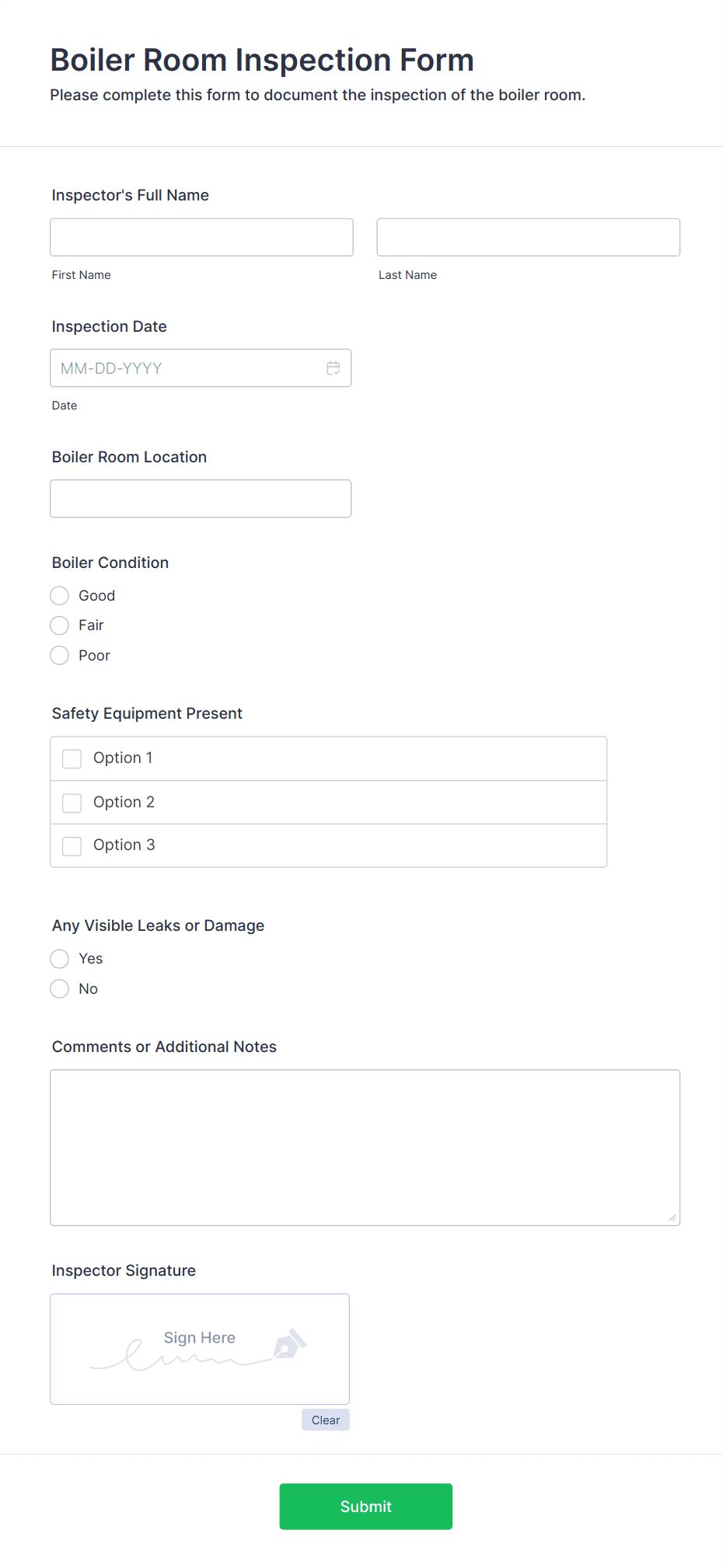Open the calendar date picker icon
The height and width of the screenshot is (1568, 723).
[x=334, y=368]
